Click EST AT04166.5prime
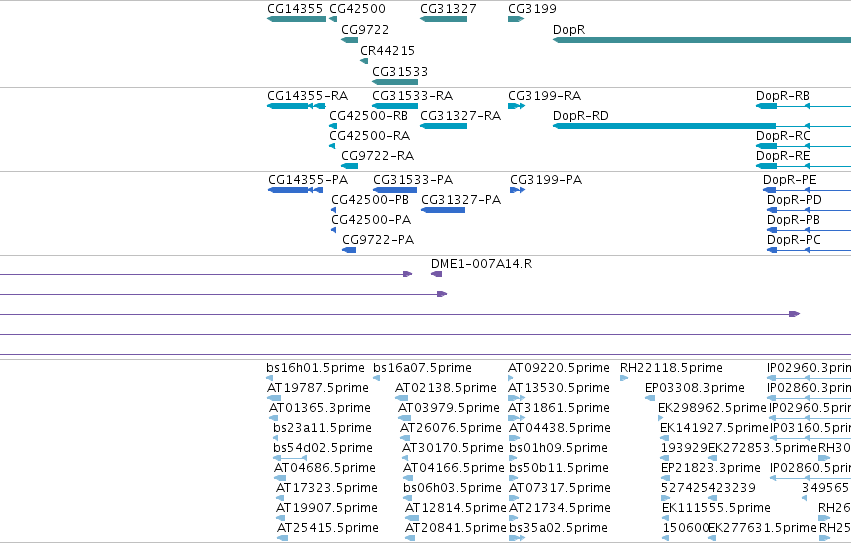Viewport: 851px width, 543px height. (x=408, y=478)
